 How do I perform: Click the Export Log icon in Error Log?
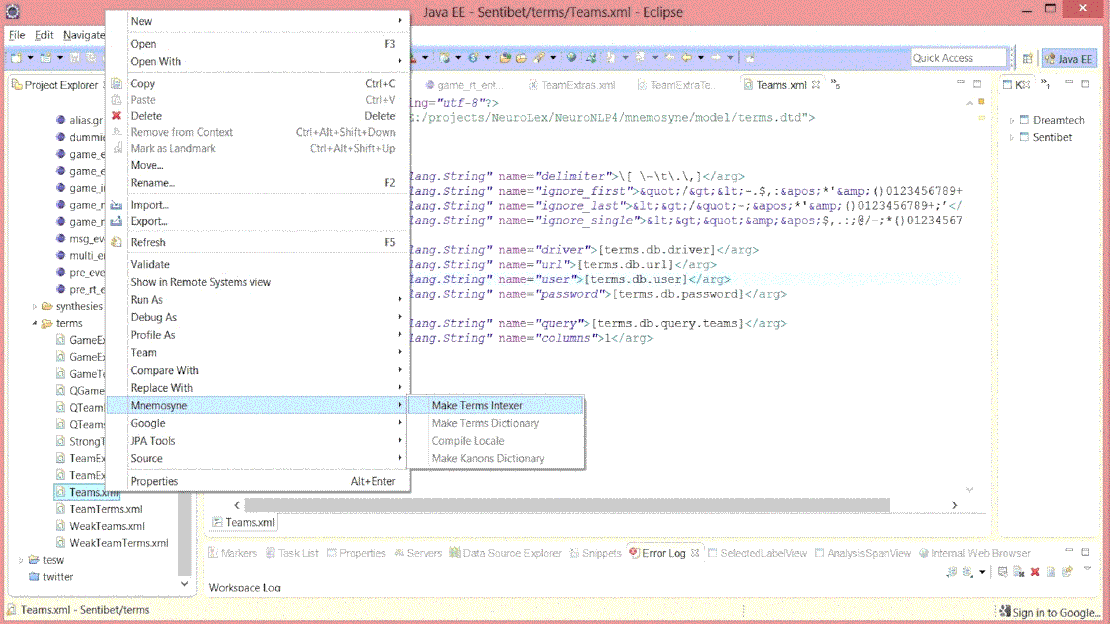pos(951,572)
